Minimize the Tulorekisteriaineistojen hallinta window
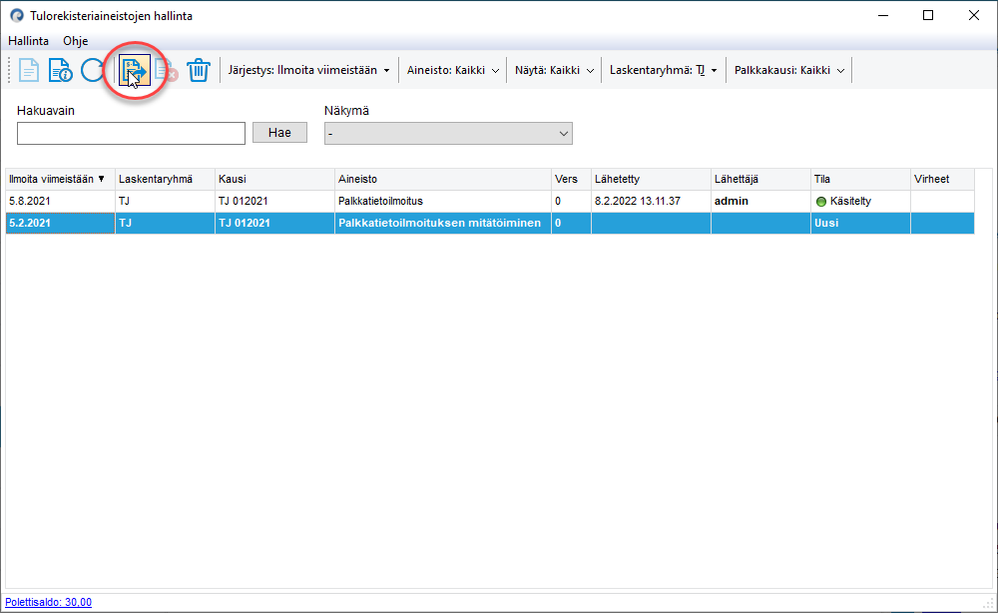 click(883, 15)
